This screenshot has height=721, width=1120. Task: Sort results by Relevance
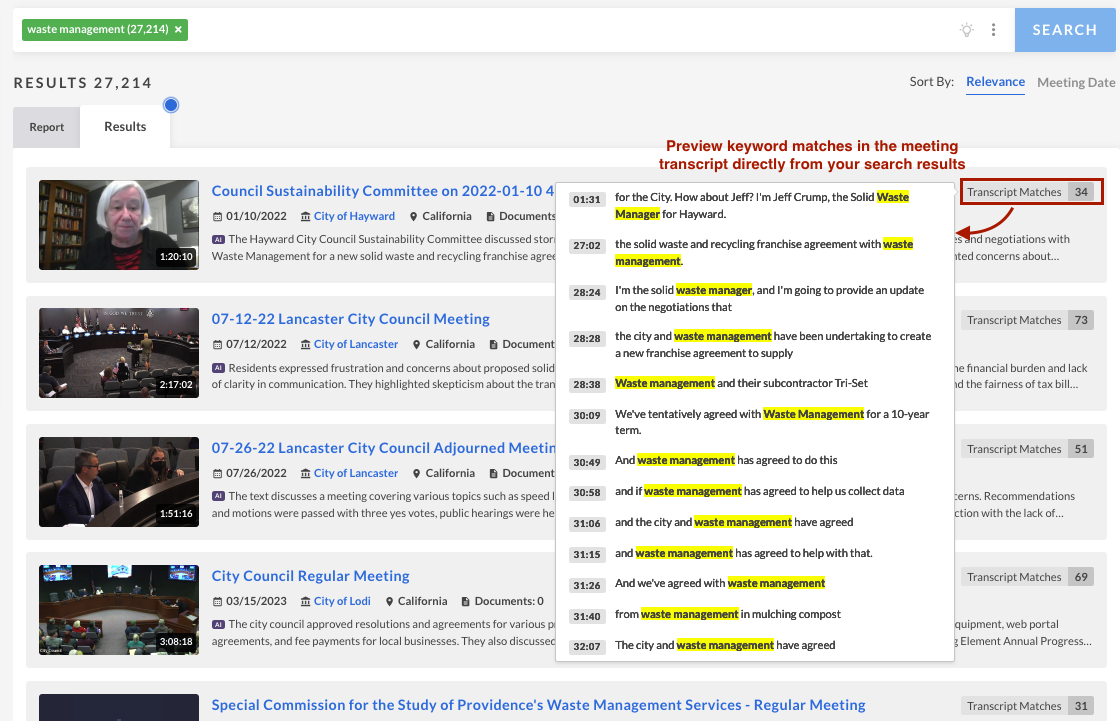[x=995, y=82]
